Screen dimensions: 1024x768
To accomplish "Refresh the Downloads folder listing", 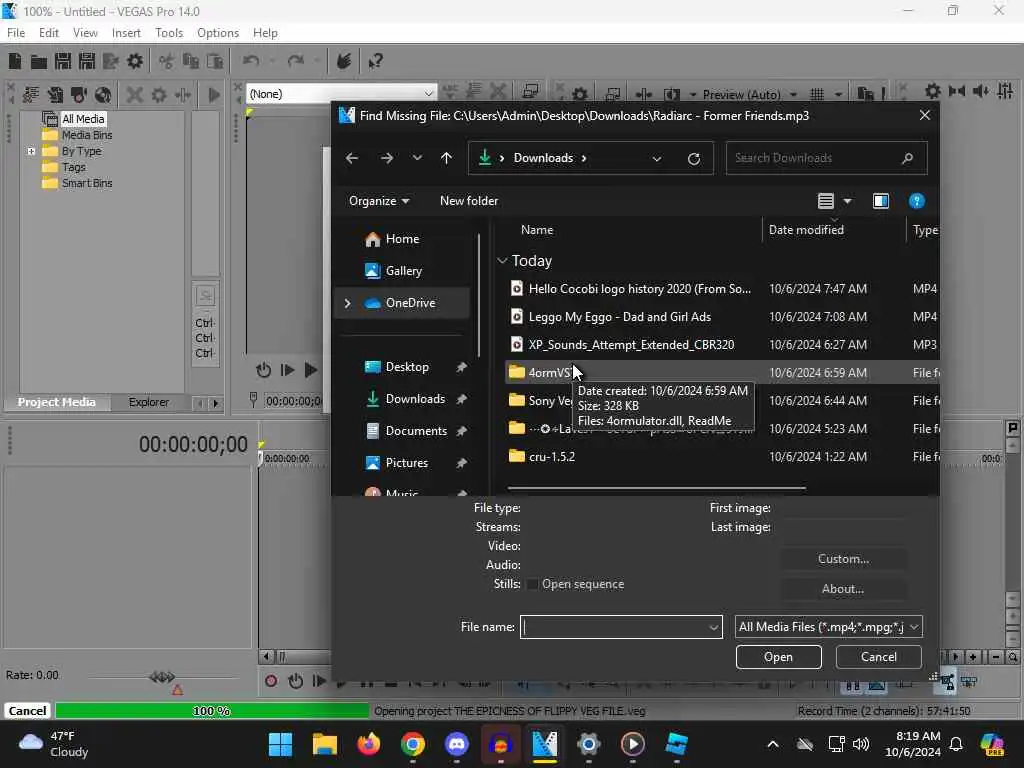I will (694, 158).
